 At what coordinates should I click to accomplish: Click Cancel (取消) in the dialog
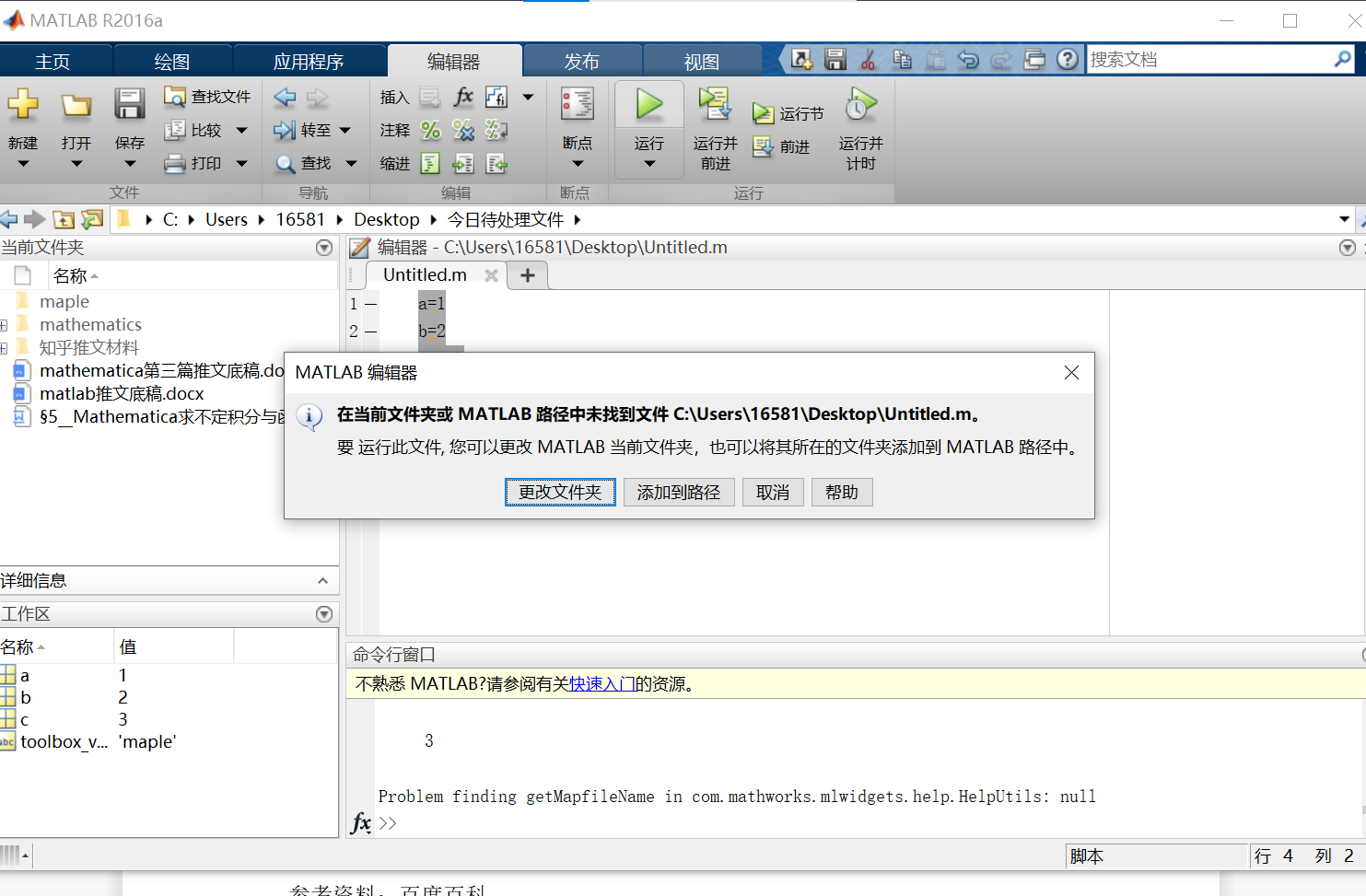(773, 493)
